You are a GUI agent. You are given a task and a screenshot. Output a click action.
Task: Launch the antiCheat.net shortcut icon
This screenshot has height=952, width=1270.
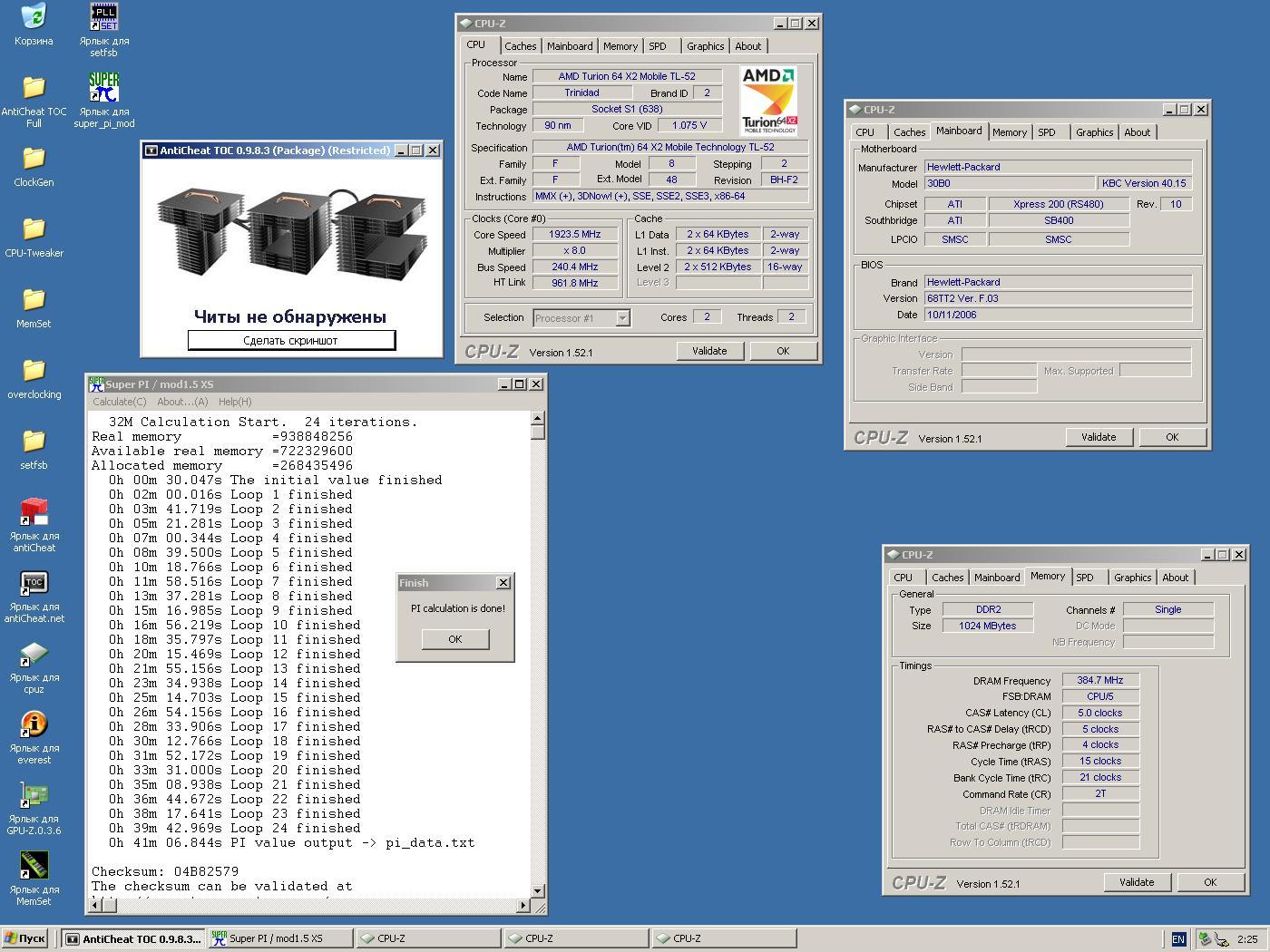[34, 583]
